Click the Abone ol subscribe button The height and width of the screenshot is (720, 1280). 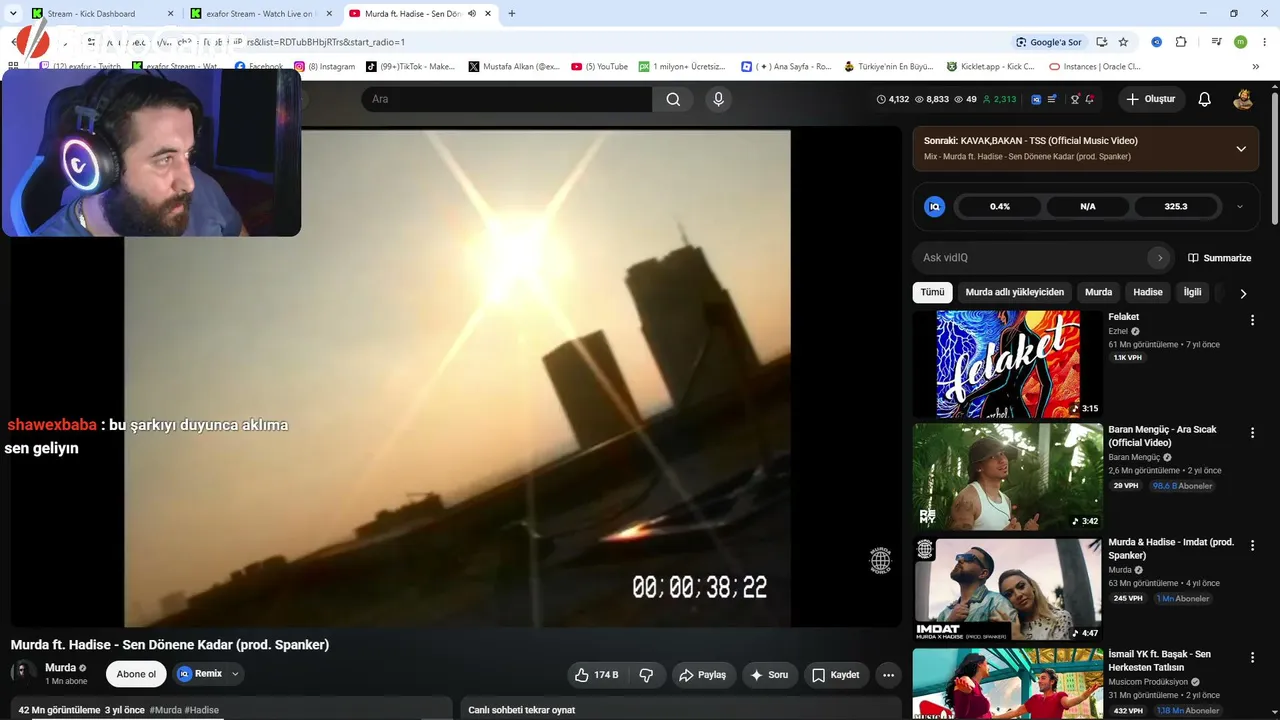point(136,674)
